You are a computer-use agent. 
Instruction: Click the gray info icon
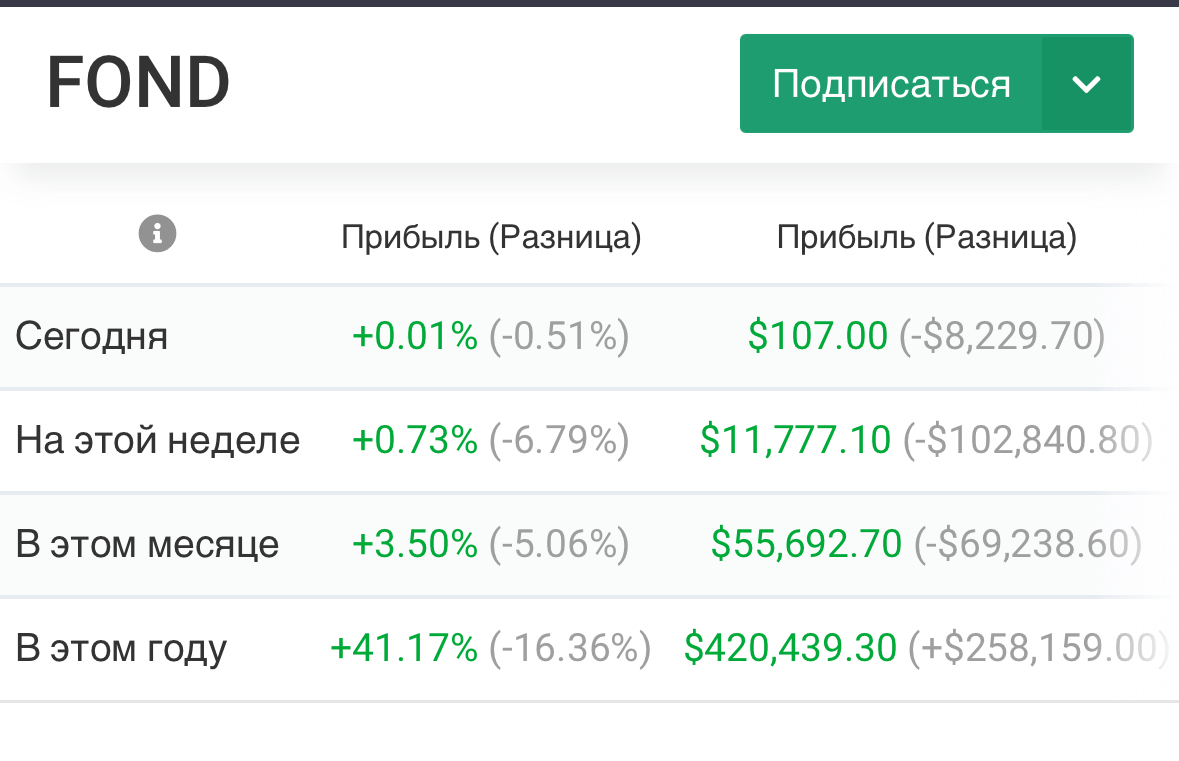[x=157, y=235]
